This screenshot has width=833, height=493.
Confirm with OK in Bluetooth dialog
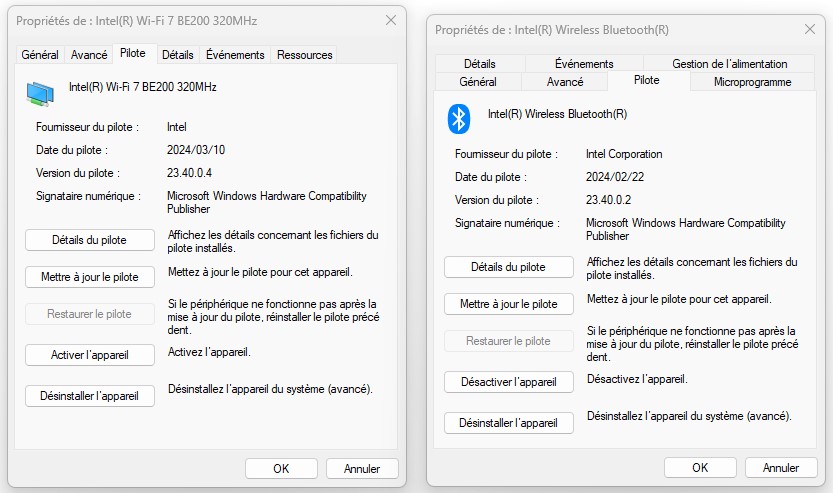click(x=700, y=467)
